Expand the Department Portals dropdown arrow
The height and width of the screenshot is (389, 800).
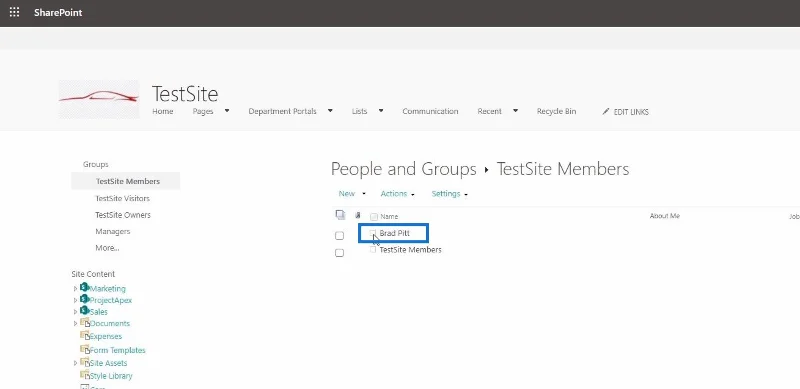[330, 111]
